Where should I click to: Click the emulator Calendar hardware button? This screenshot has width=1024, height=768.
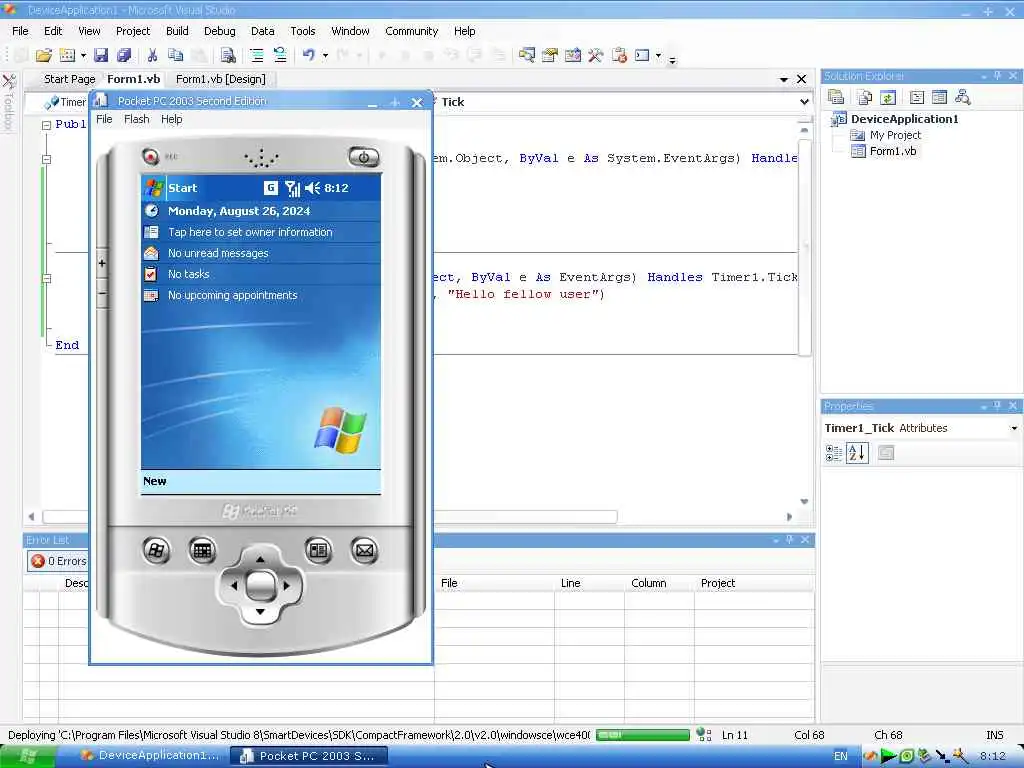point(202,551)
